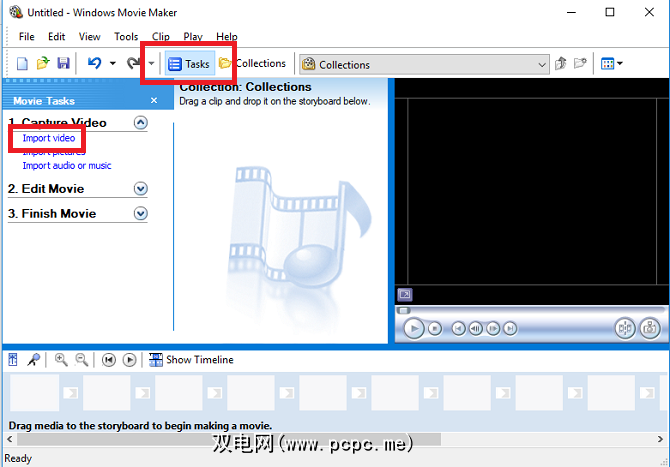Click the Redo arrow icon

coord(133,63)
